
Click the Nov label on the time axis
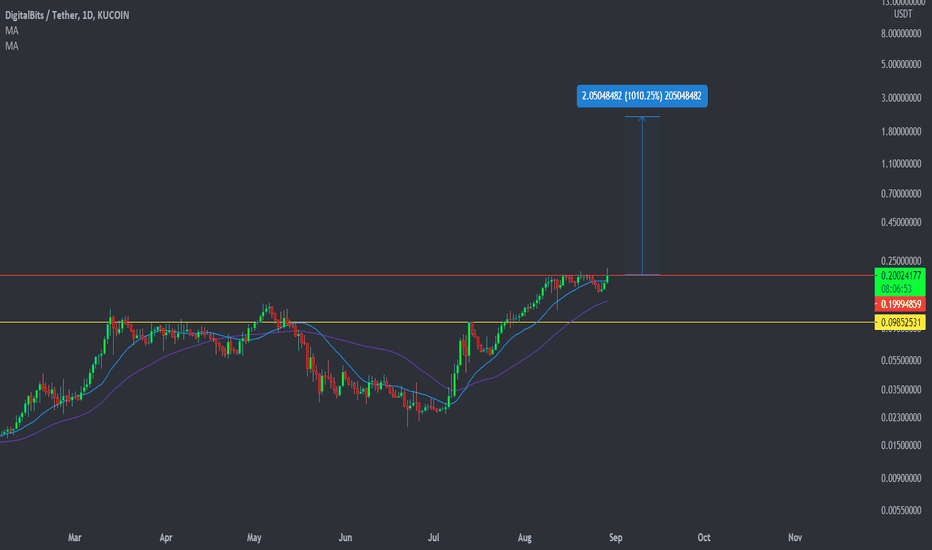point(795,538)
